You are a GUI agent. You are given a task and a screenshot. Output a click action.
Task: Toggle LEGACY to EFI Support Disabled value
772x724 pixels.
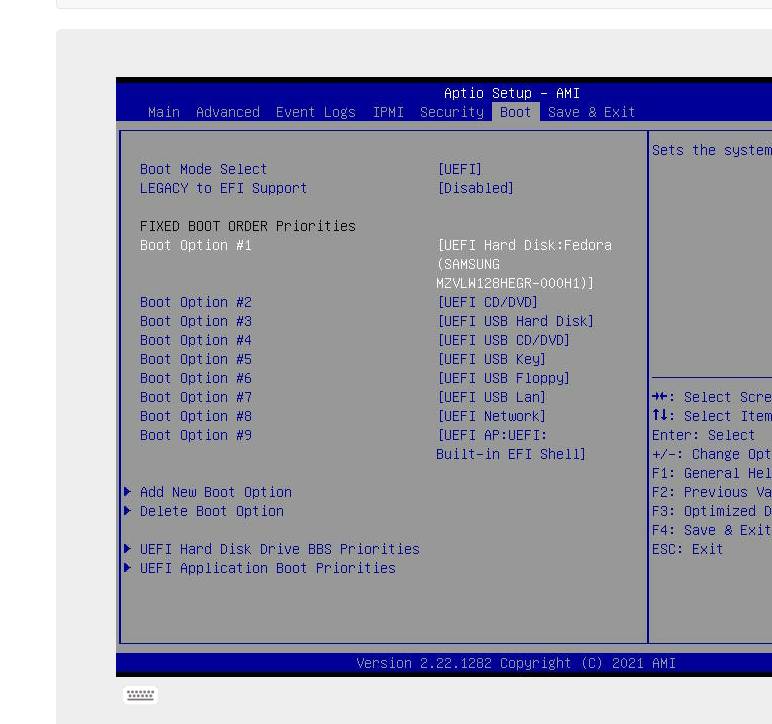tap(476, 188)
